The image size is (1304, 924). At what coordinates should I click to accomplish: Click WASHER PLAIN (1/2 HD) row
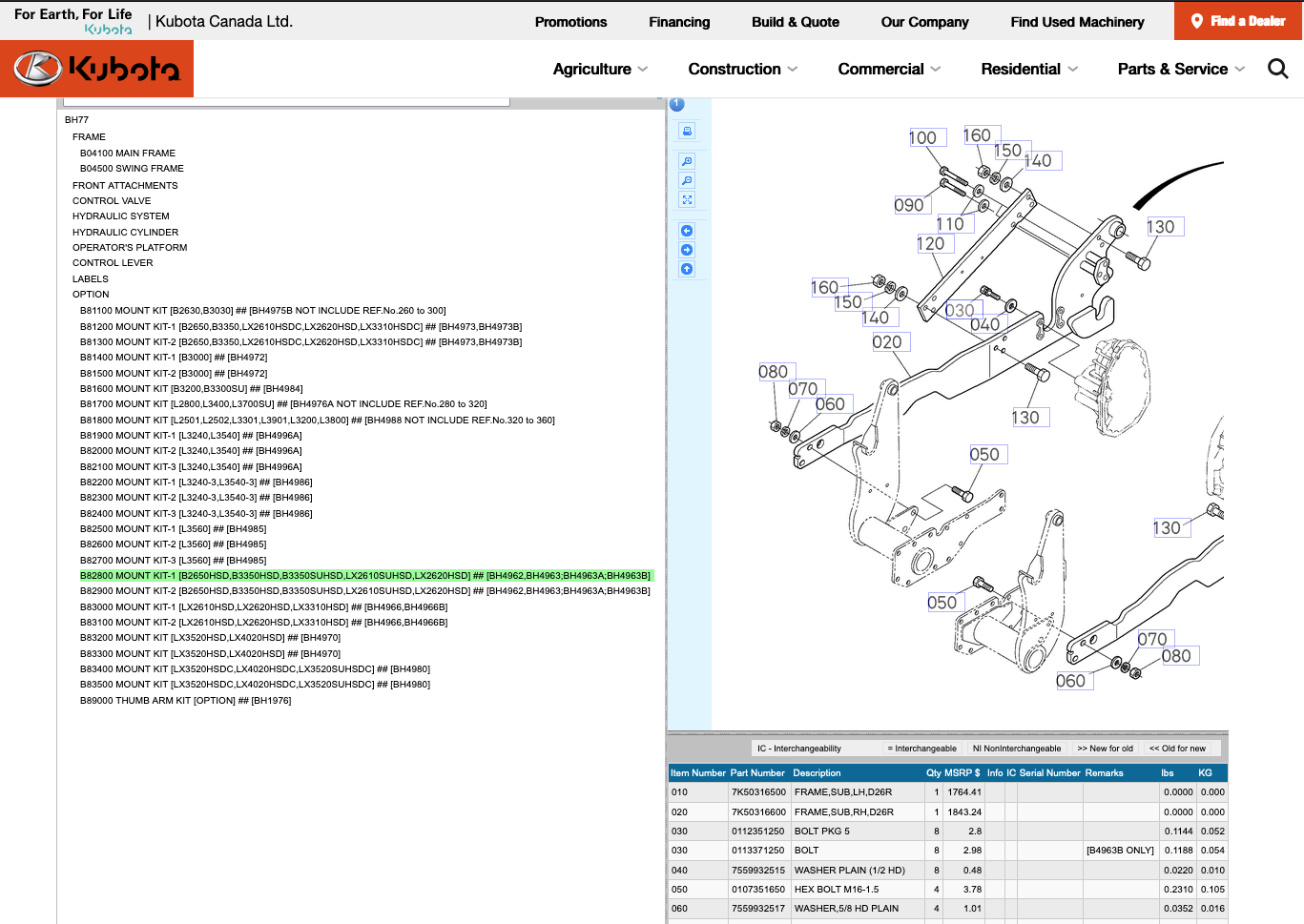tap(947, 871)
